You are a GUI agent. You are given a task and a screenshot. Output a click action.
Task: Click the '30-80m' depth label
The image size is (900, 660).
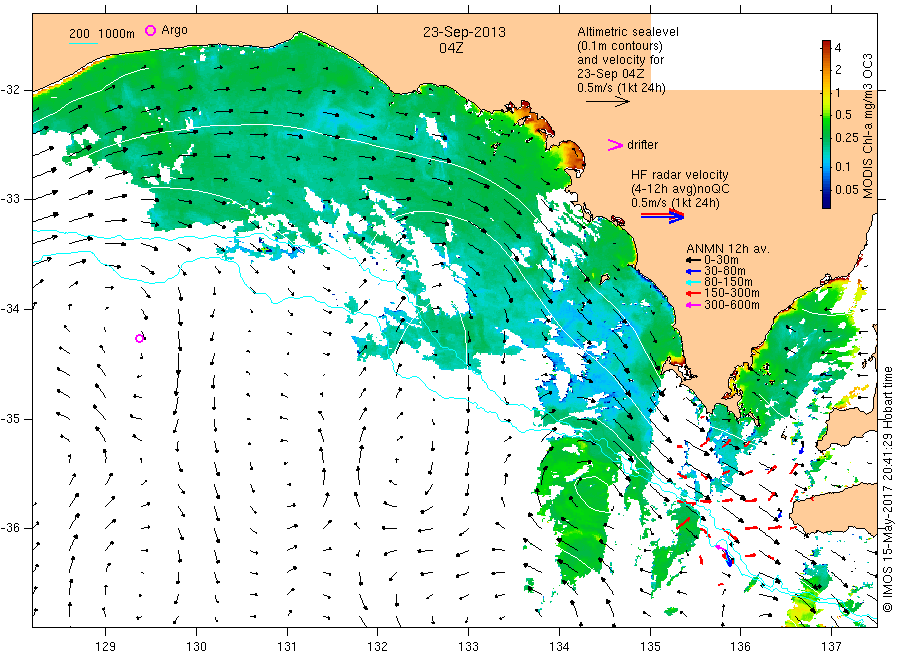[x=725, y=271]
